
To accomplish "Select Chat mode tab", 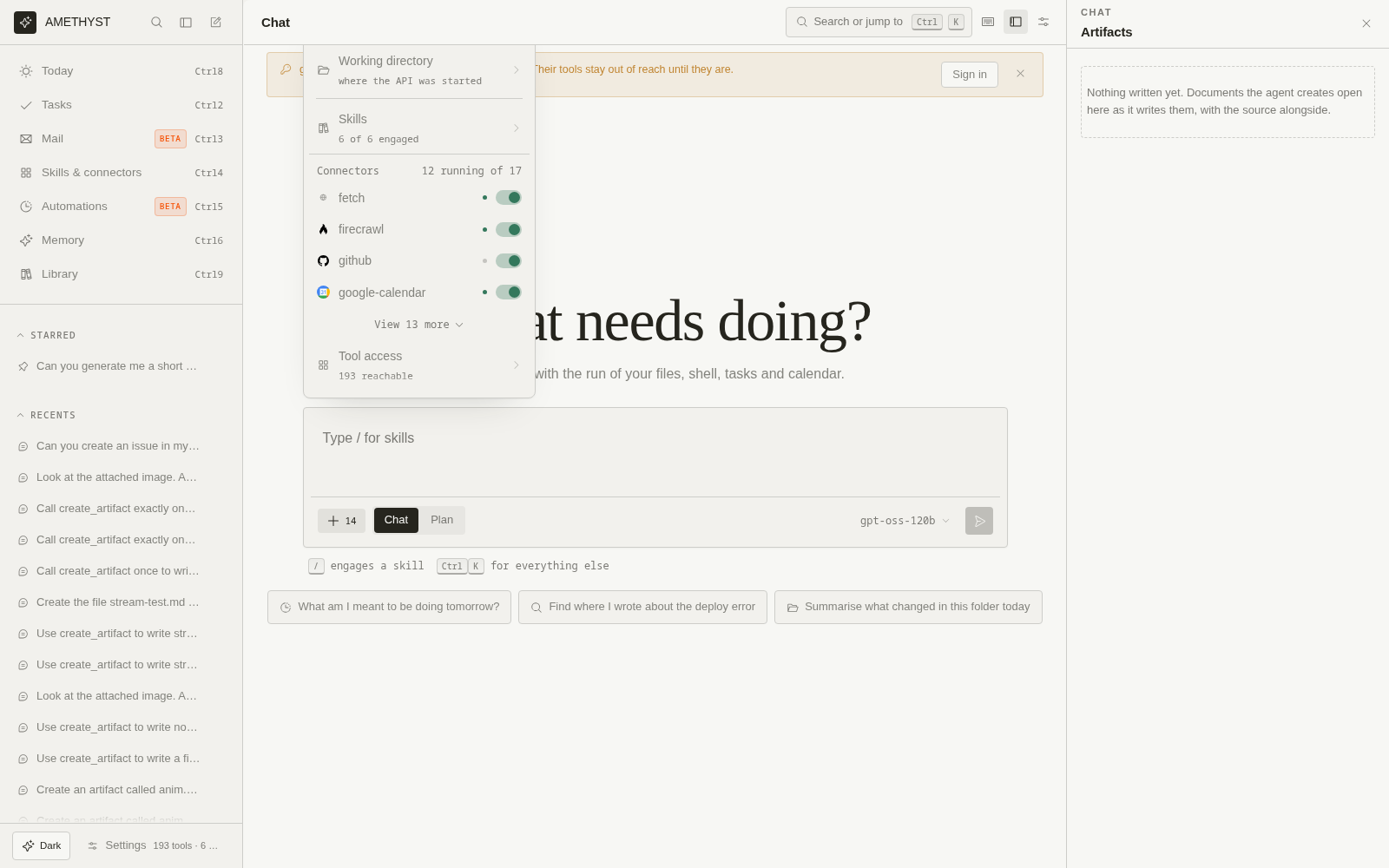I will (x=396, y=520).
